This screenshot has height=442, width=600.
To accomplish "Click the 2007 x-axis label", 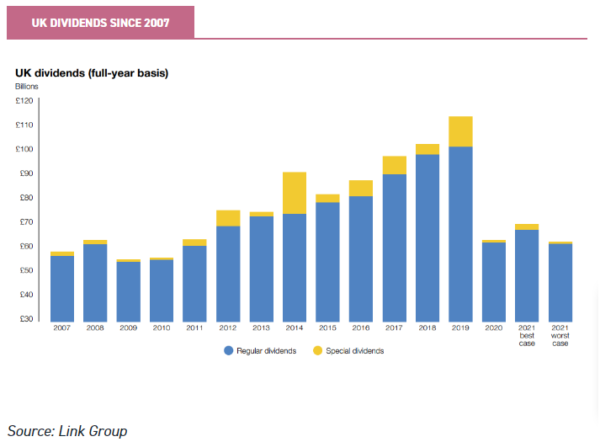I will (x=62, y=328).
